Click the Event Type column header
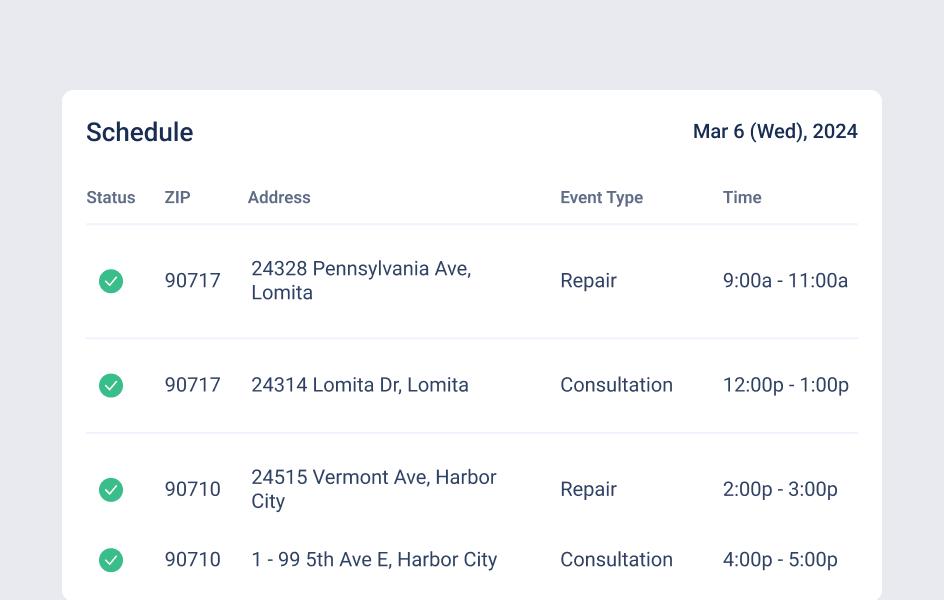944x600 pixels. [x=601, y=197]
